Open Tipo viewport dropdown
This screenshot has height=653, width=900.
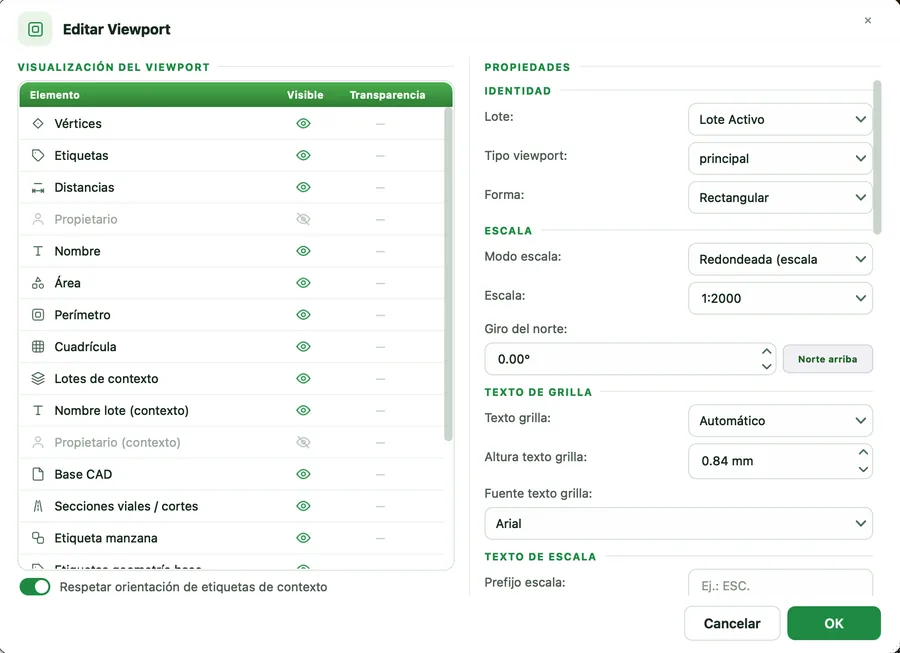[780, 158]
